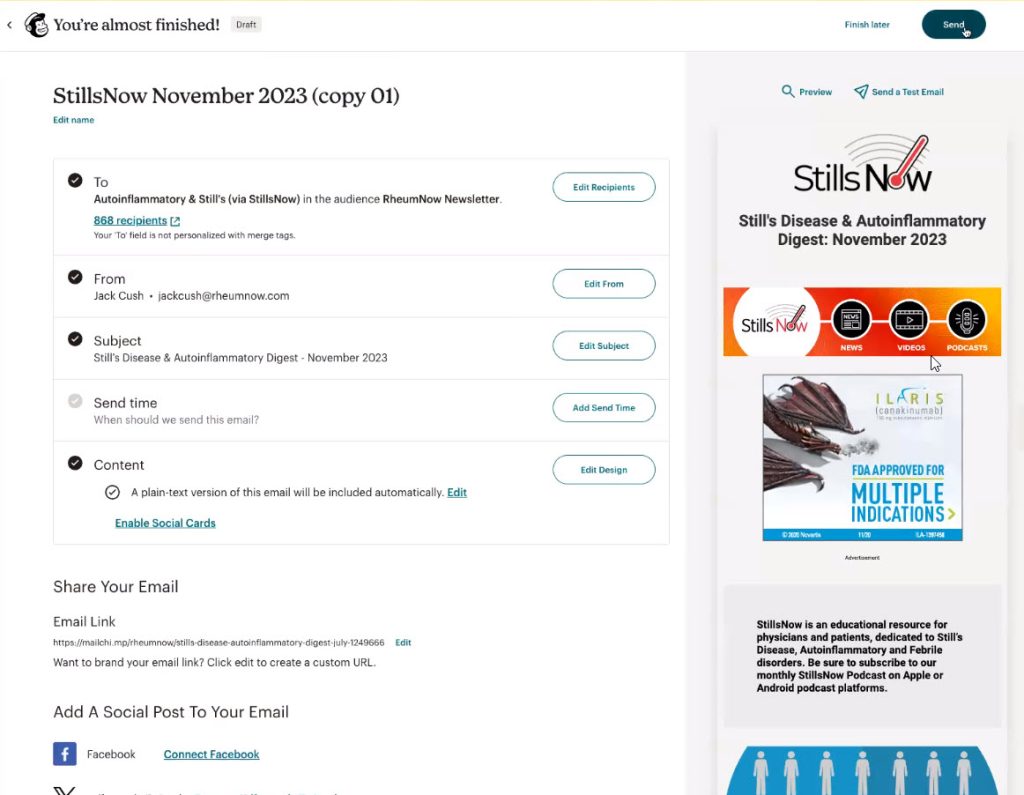Click Add Send Time button

tap(603, 408)
